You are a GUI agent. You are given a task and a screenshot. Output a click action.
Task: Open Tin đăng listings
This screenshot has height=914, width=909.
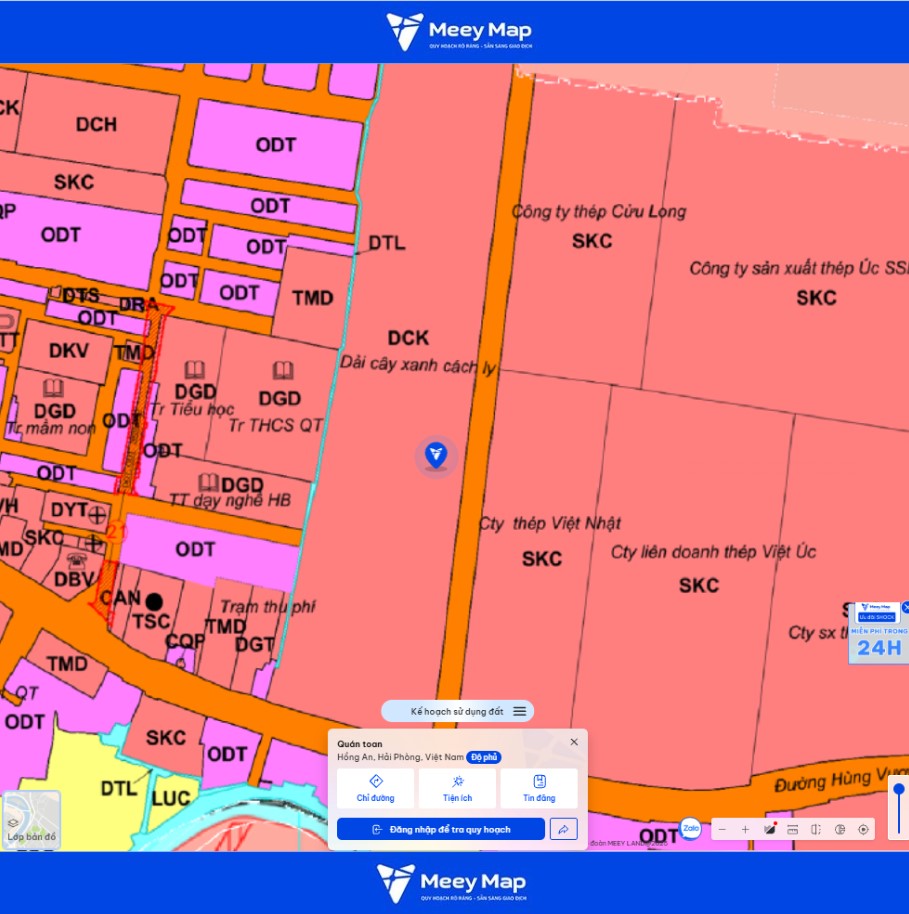point(539,788)
